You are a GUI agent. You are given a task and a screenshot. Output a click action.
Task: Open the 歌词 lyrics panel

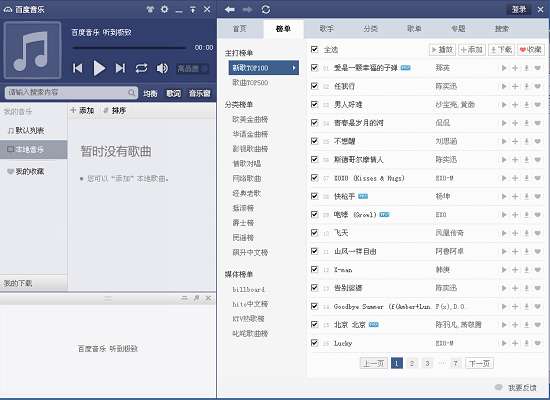[x=173, y=93]
